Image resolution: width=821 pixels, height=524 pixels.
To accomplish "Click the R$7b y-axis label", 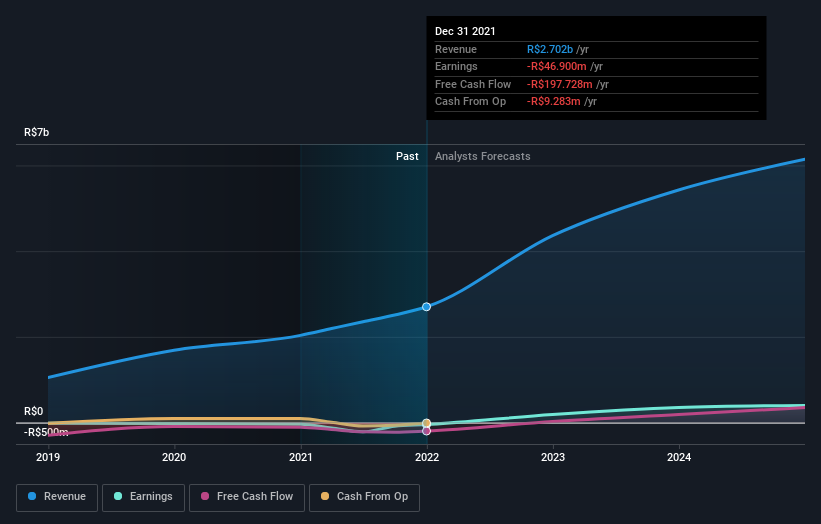I will pyautogui.click(x=37, y=132).
